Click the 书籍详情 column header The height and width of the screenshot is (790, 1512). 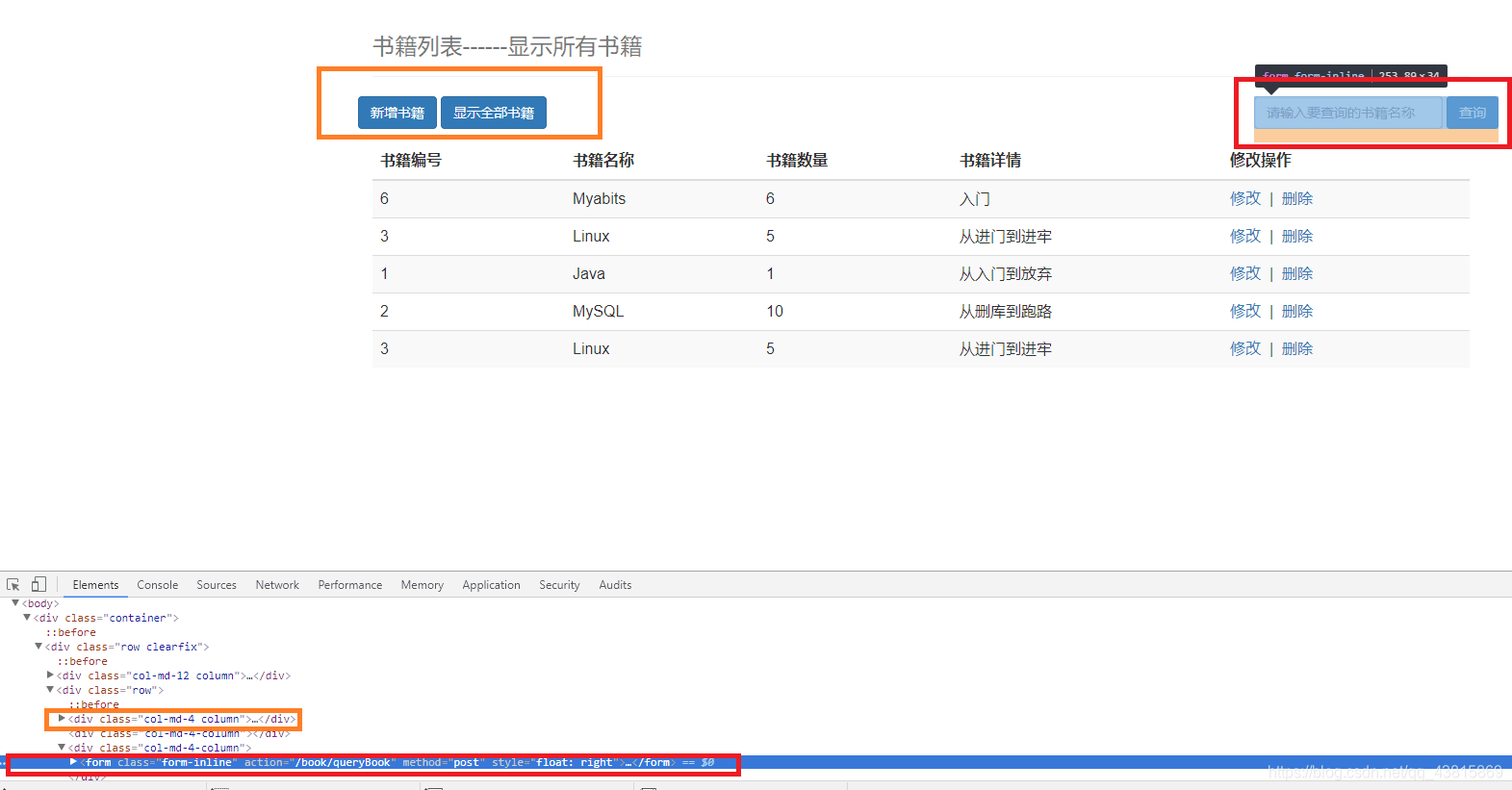click(990, 160)
